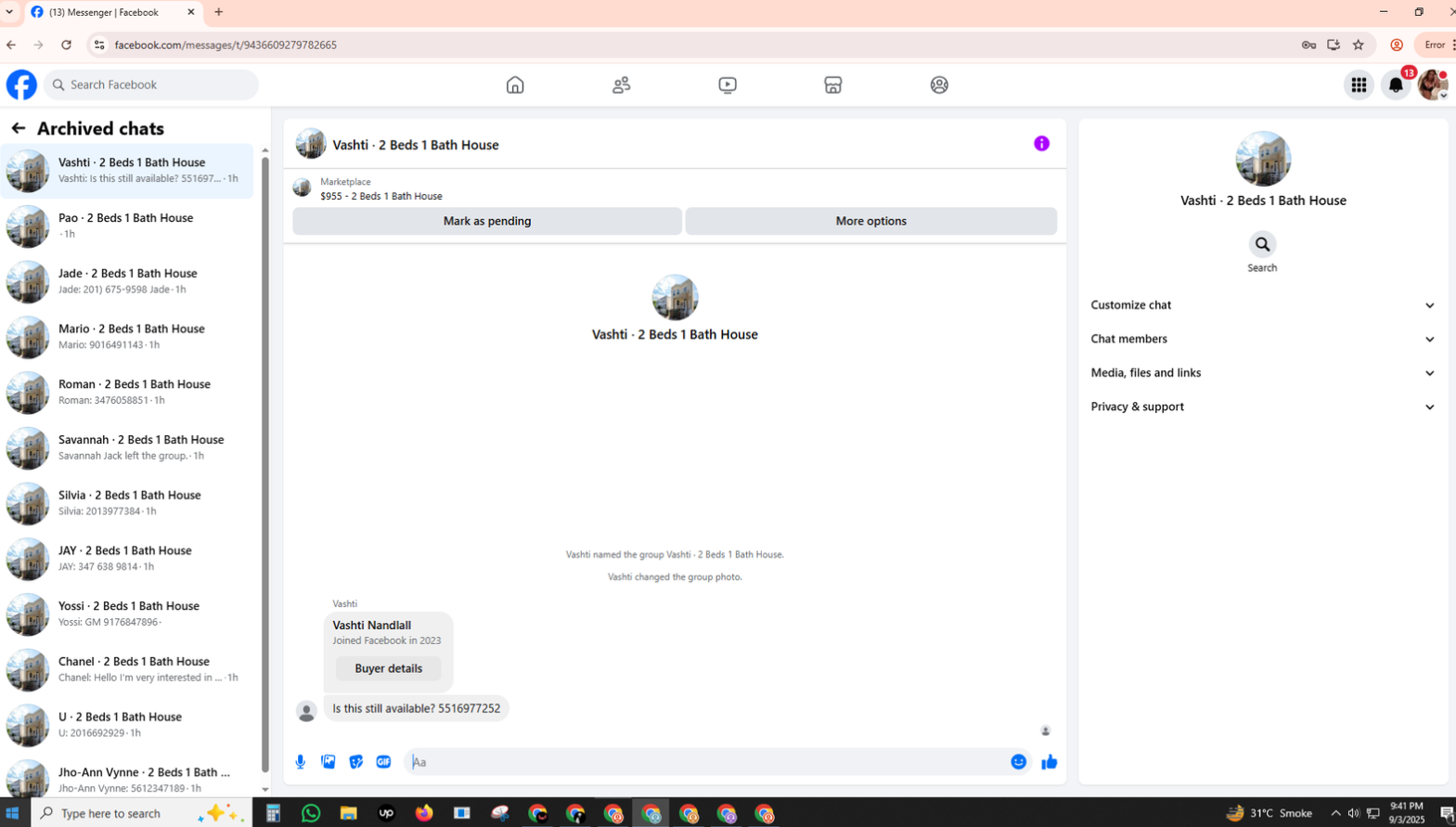This screenshot has width=1456, height=827.
Task: Click the archived chats list scrollbar
Action: [265, 464]
